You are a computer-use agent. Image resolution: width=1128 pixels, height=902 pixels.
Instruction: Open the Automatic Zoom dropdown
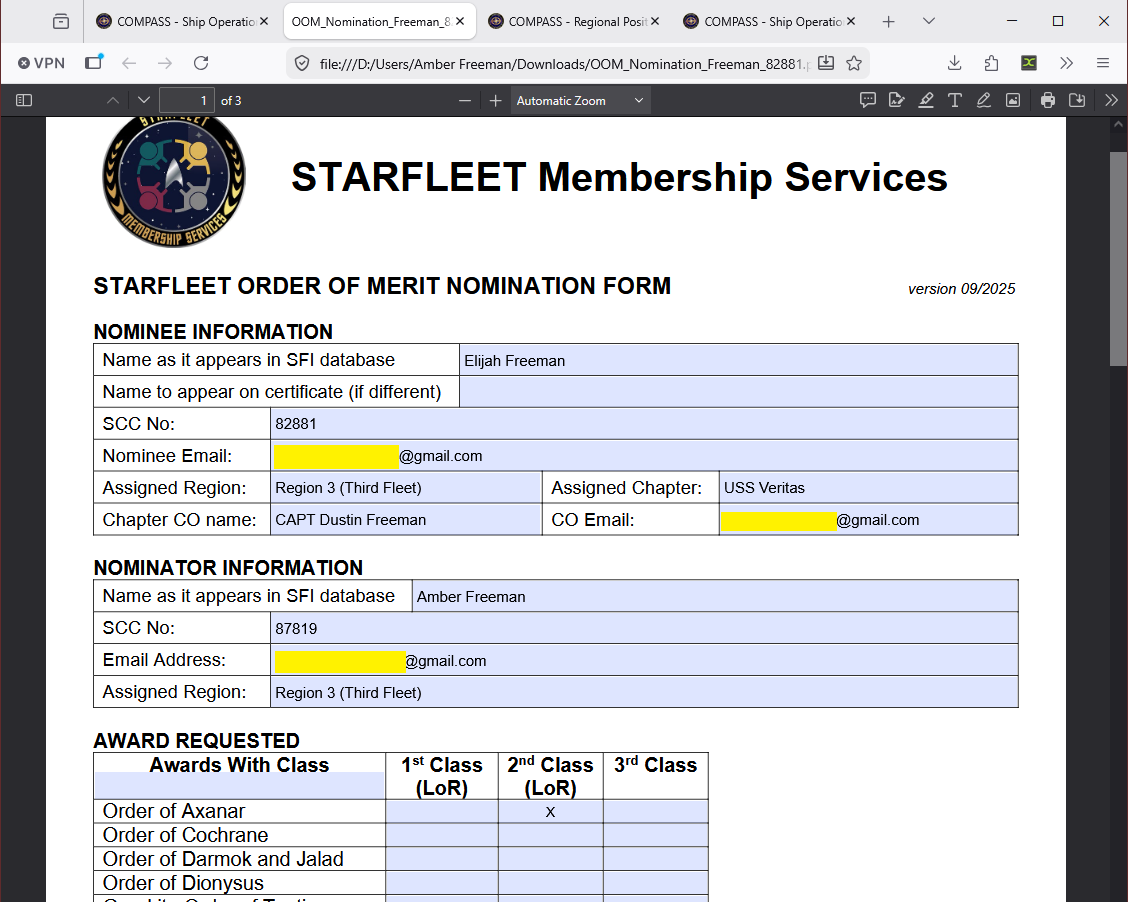[x=580, y=101]
